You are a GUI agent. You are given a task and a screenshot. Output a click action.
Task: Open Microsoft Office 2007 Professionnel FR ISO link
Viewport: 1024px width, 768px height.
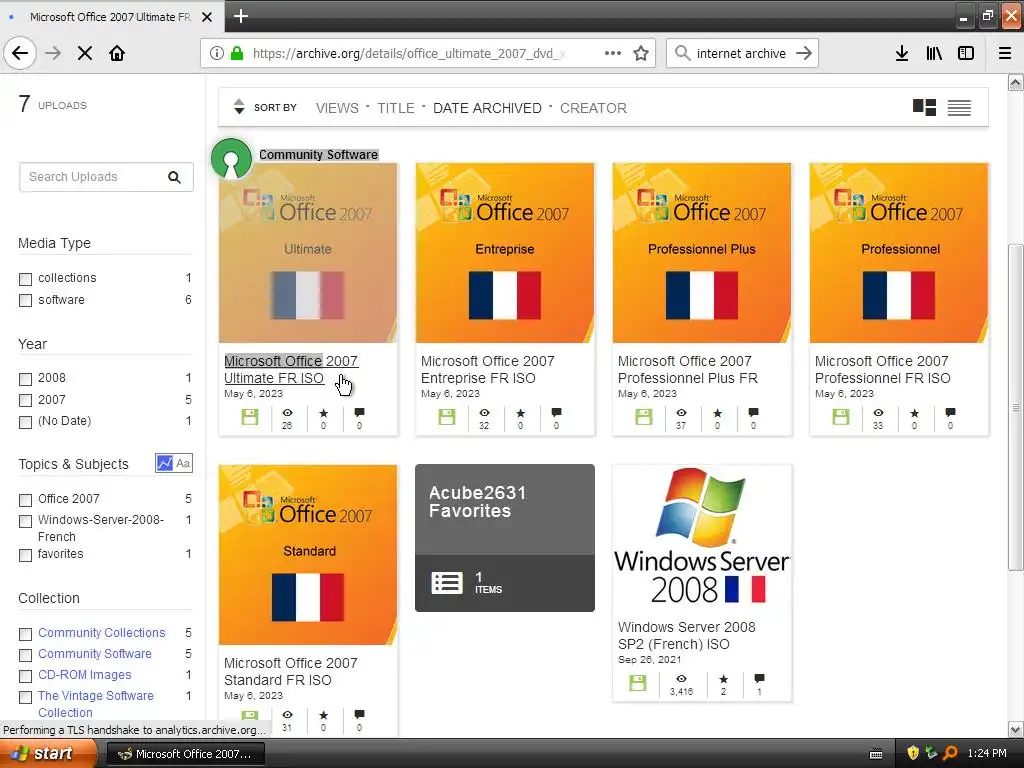click(x=882, y=370)
